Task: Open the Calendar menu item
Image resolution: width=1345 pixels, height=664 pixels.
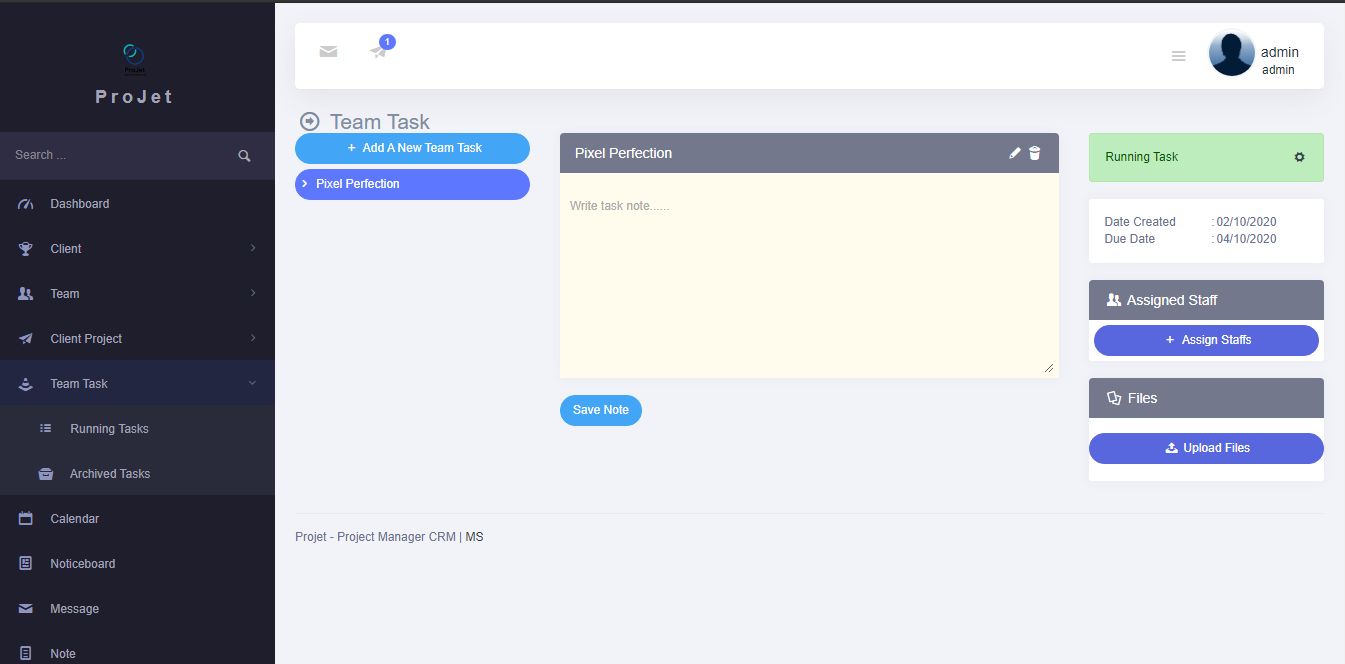Action: pos(137,519)
